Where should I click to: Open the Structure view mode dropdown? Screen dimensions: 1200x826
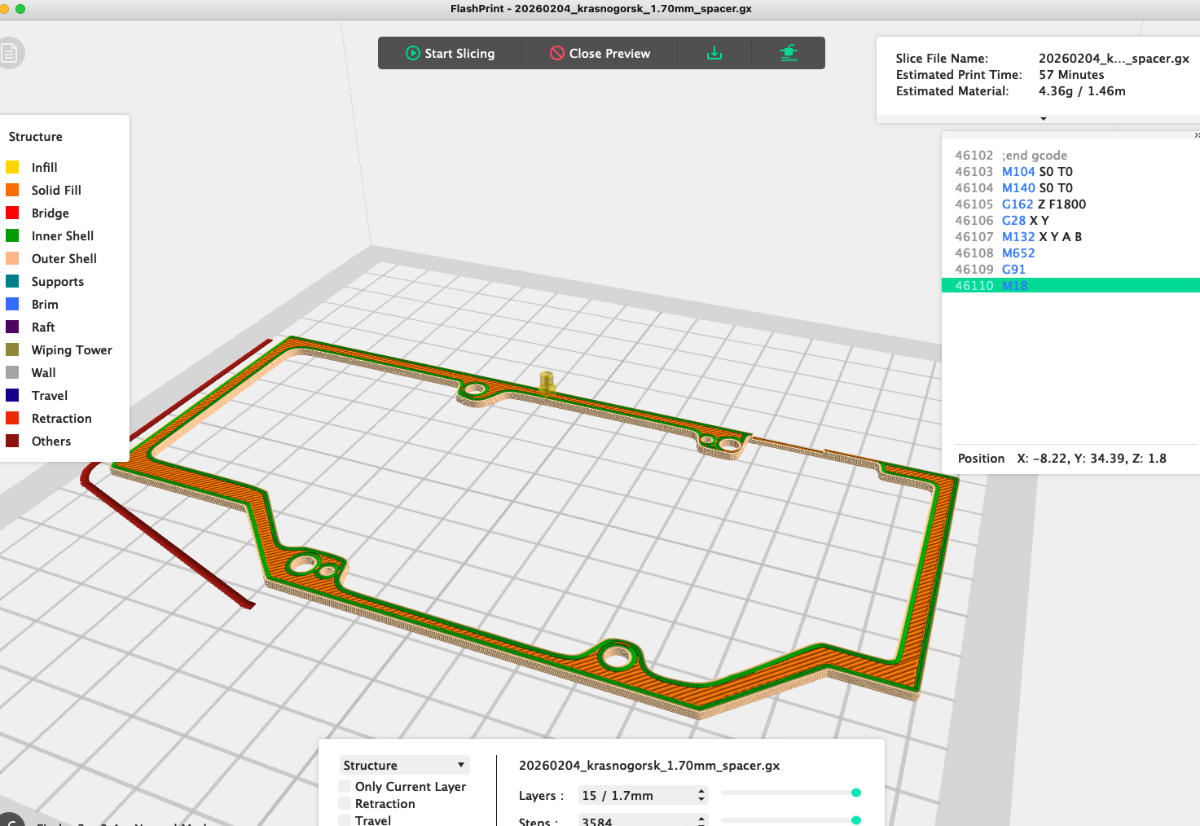point(404,765)
